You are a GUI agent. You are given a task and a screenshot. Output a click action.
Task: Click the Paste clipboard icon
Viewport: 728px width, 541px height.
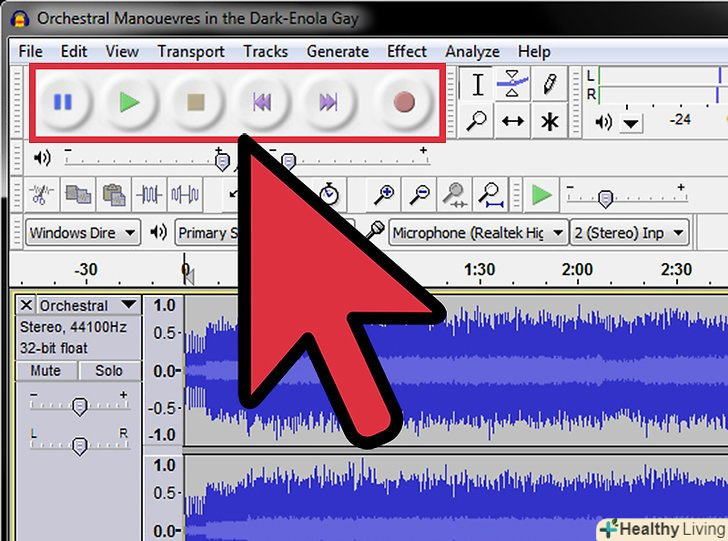(114, 194)
